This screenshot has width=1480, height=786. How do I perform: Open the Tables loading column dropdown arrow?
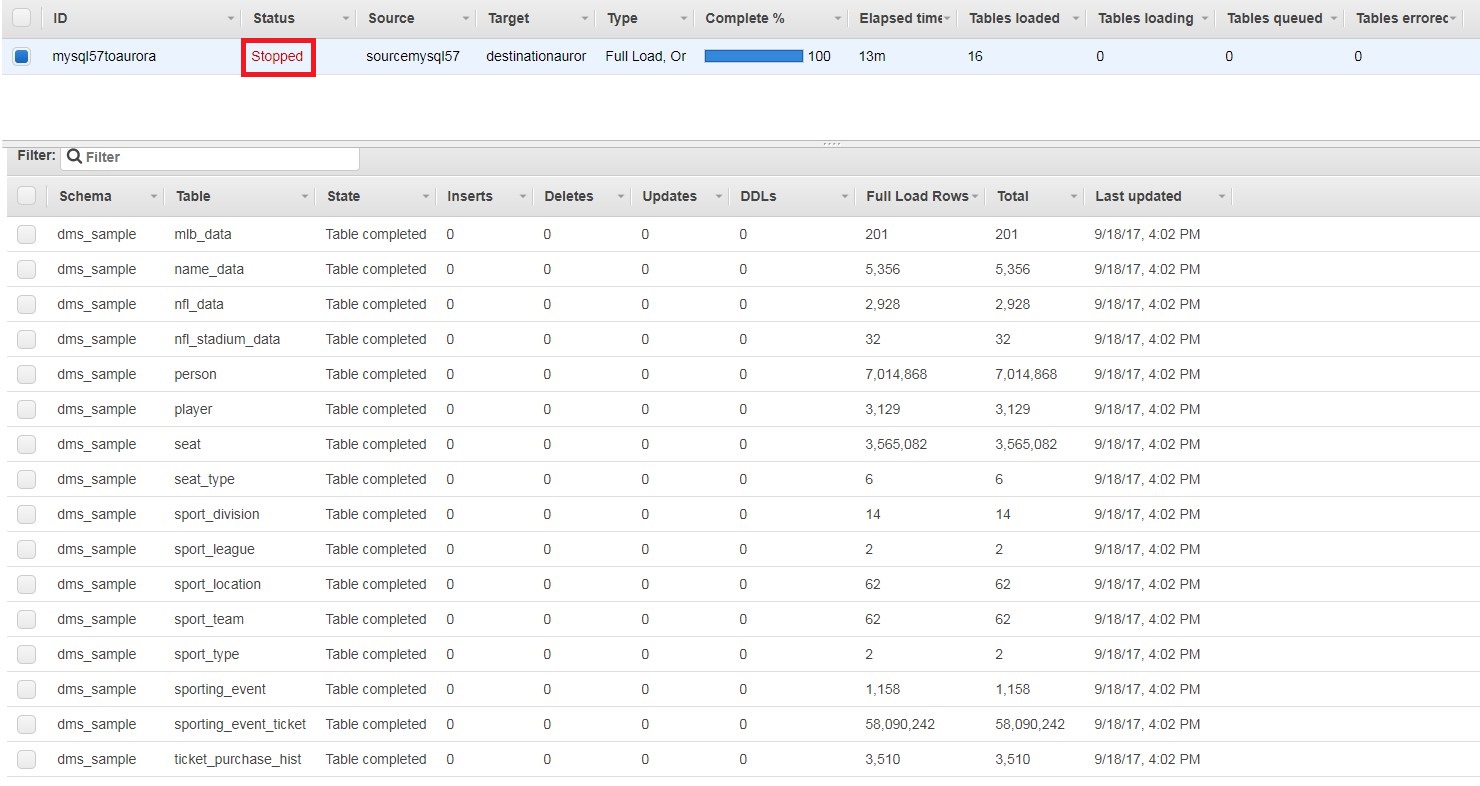(x=1206, y=19)
